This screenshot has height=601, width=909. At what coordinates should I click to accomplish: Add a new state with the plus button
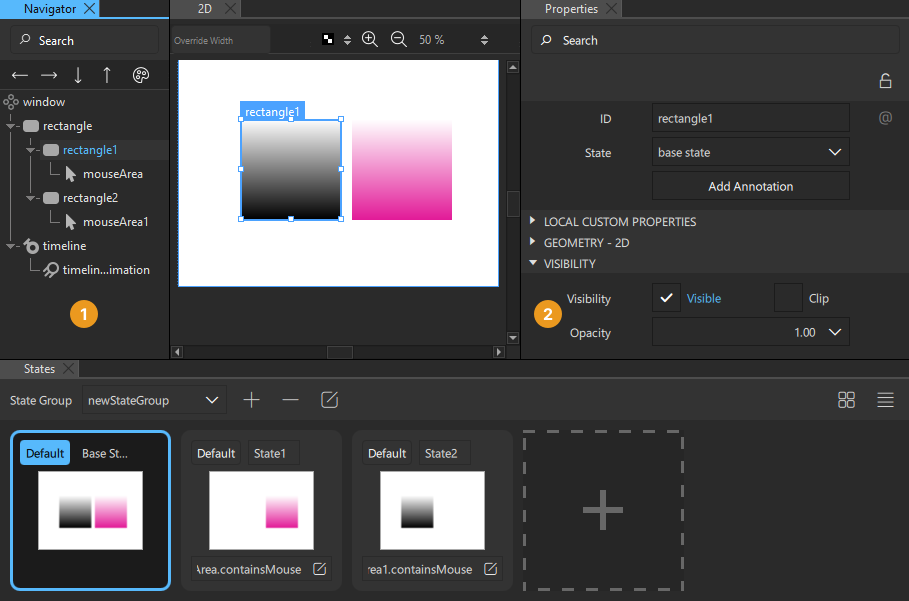[251, 399]
